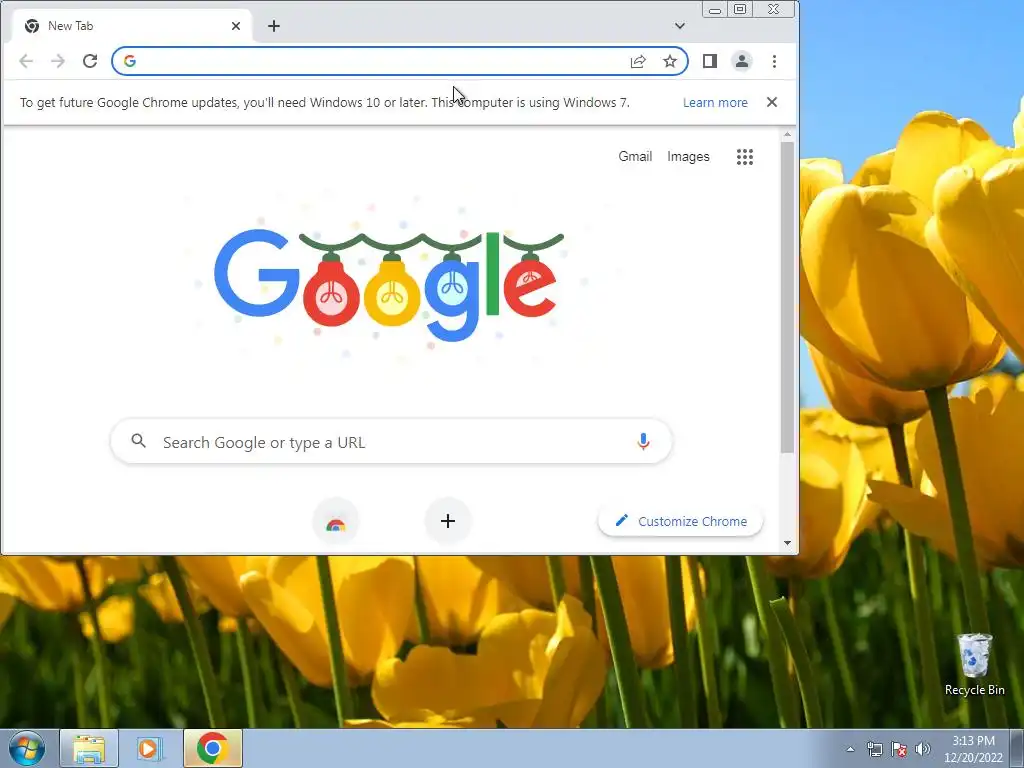Go back with the browser back arrow
Viewport: 1024px width, 768px height.
click(x=25, y=61)
